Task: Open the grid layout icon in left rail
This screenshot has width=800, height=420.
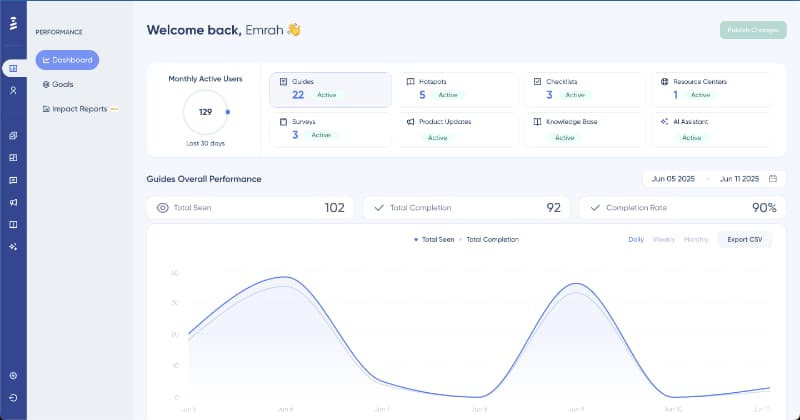Action: pos(13,158)
